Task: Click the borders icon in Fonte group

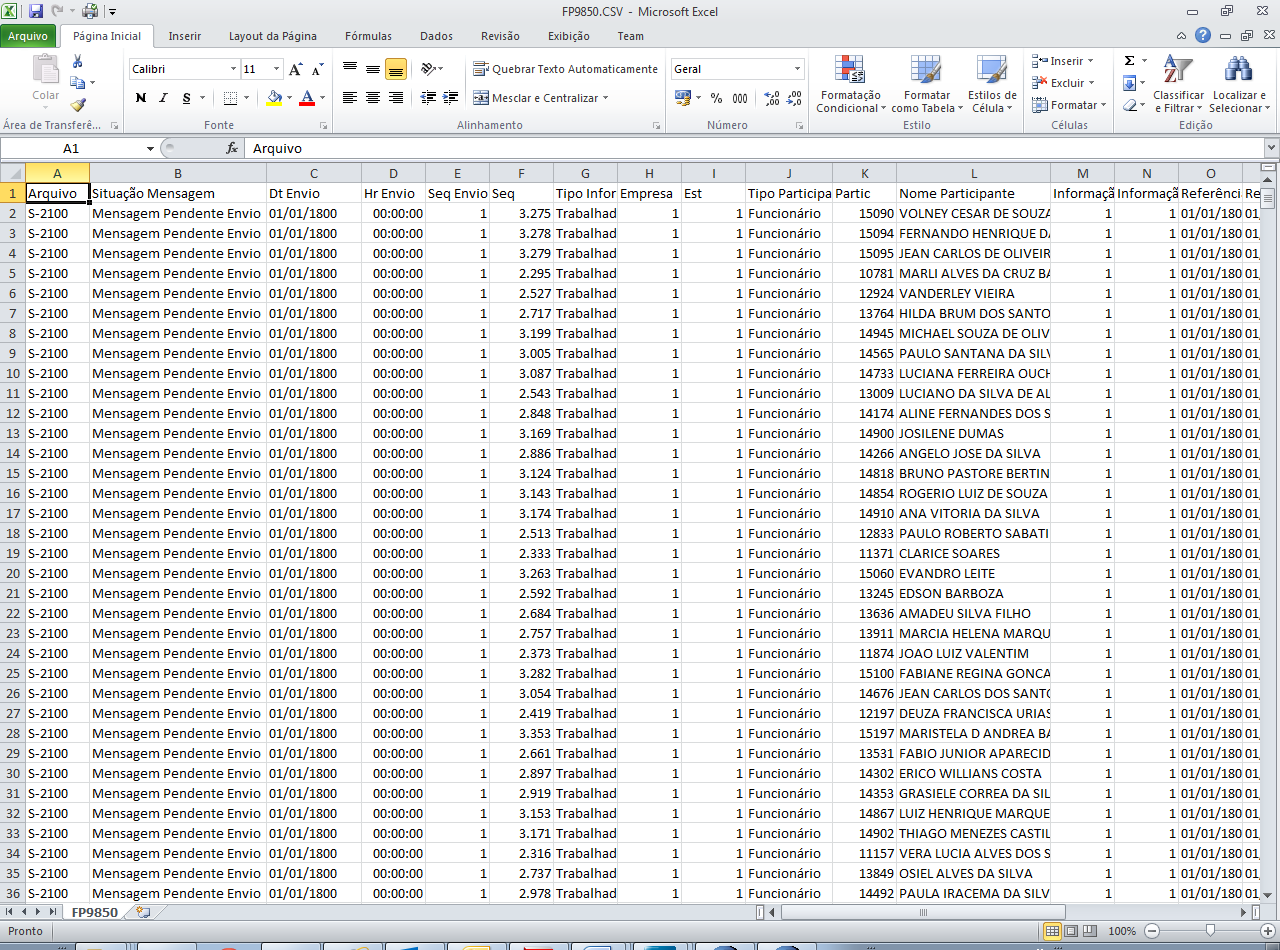Action: [x=231, y=98]
